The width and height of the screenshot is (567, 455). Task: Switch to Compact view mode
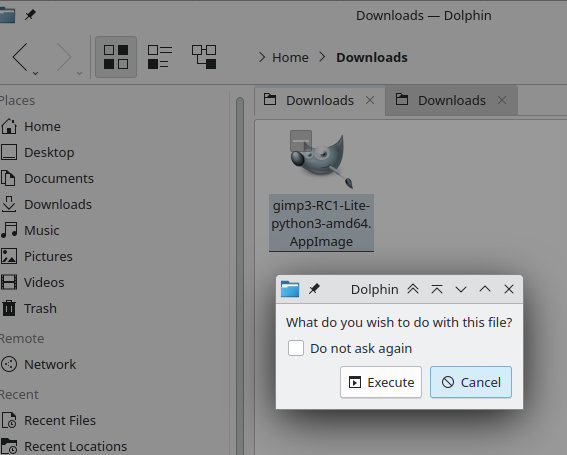point(160,57)
